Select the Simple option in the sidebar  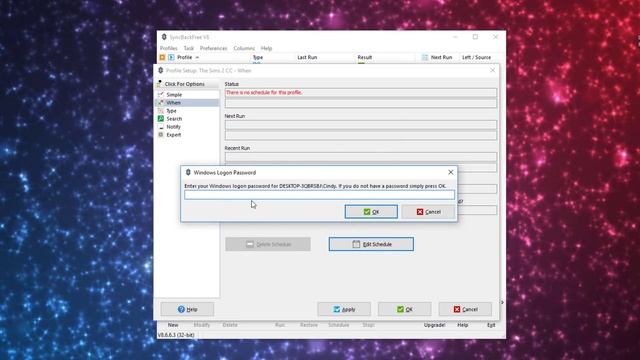click(174, 95)
